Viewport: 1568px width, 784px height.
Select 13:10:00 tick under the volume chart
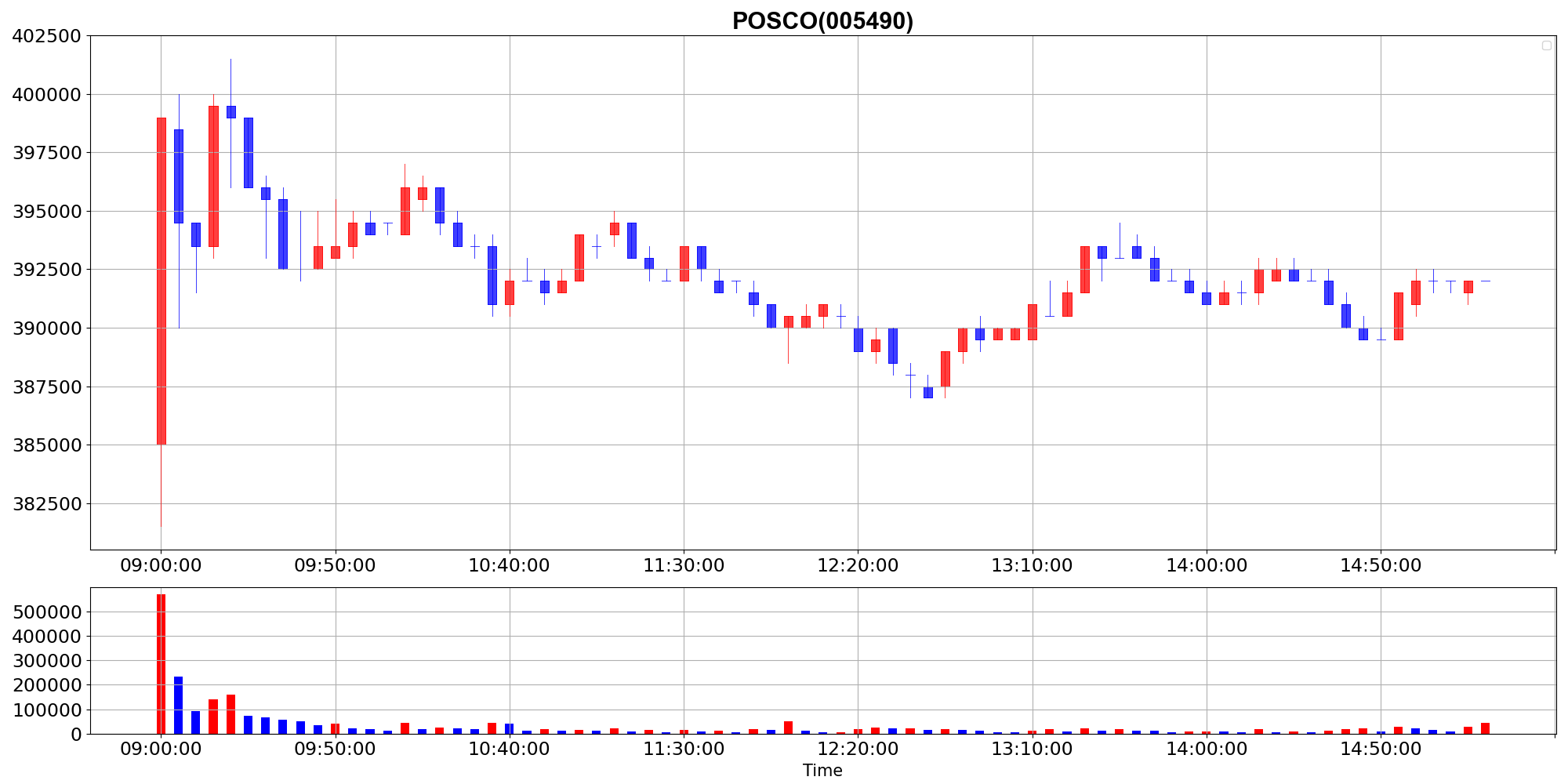1032,750
